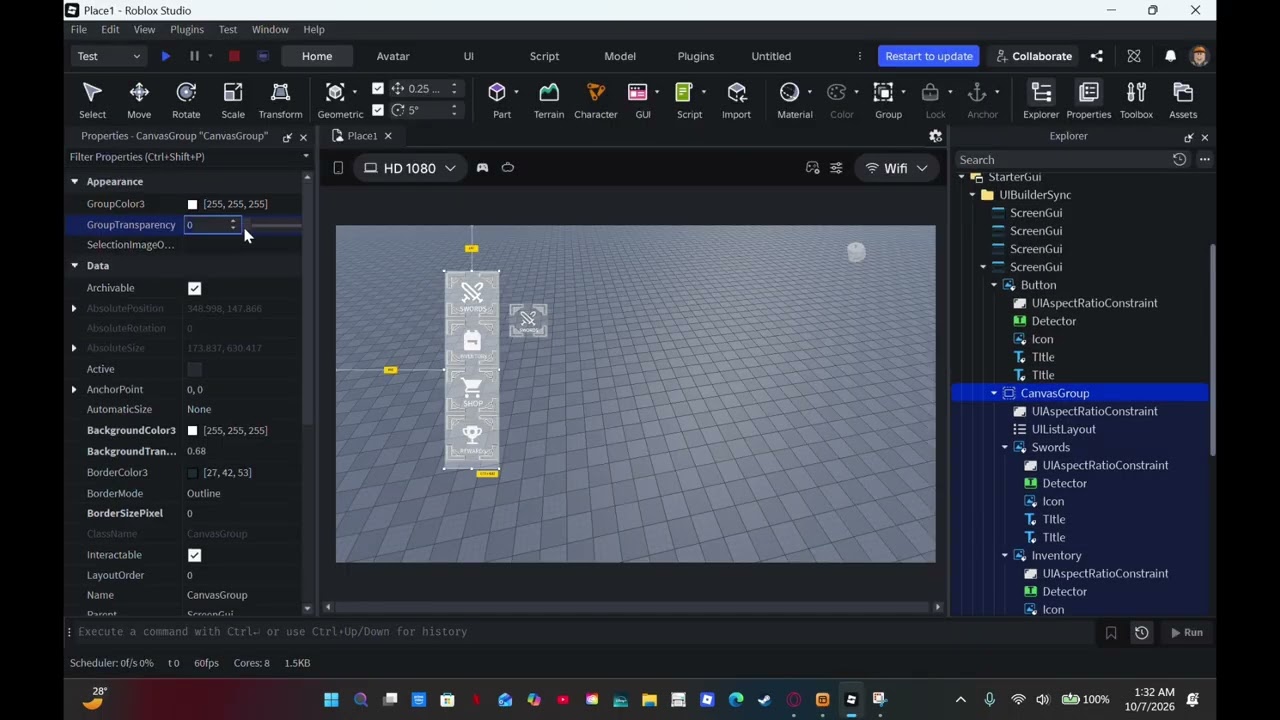The height and width of the screenshot is (720, 1280).
Task: Uncheck the Archivable property checkbox
Action: (194, 288)
